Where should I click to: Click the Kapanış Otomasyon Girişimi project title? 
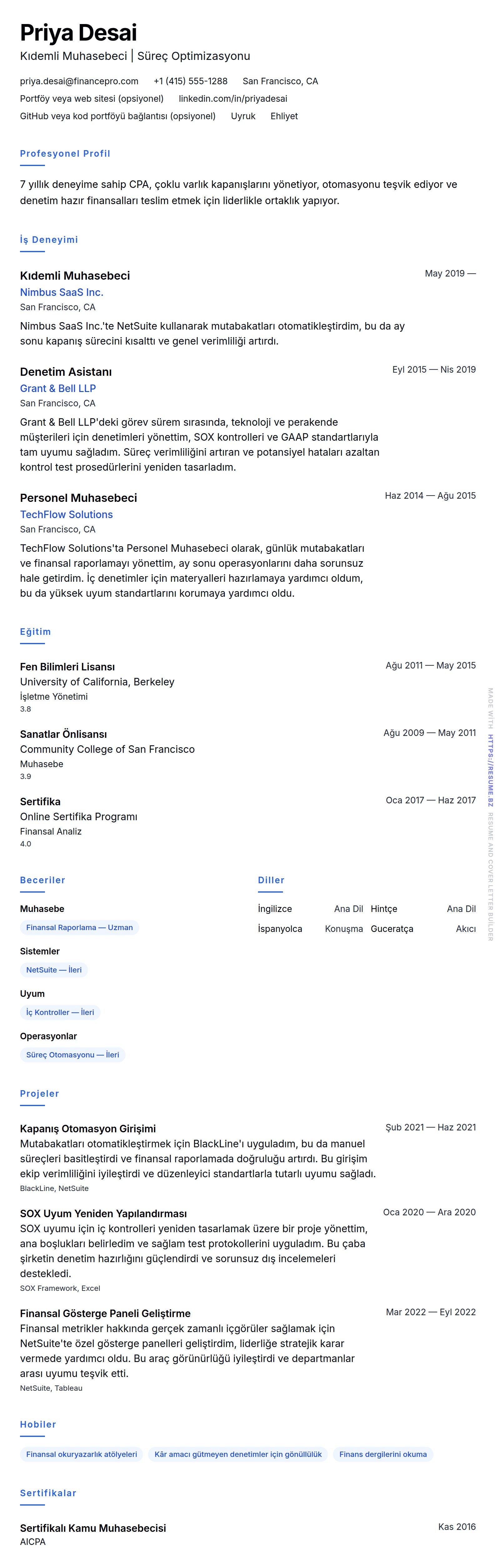point(88,1129)
